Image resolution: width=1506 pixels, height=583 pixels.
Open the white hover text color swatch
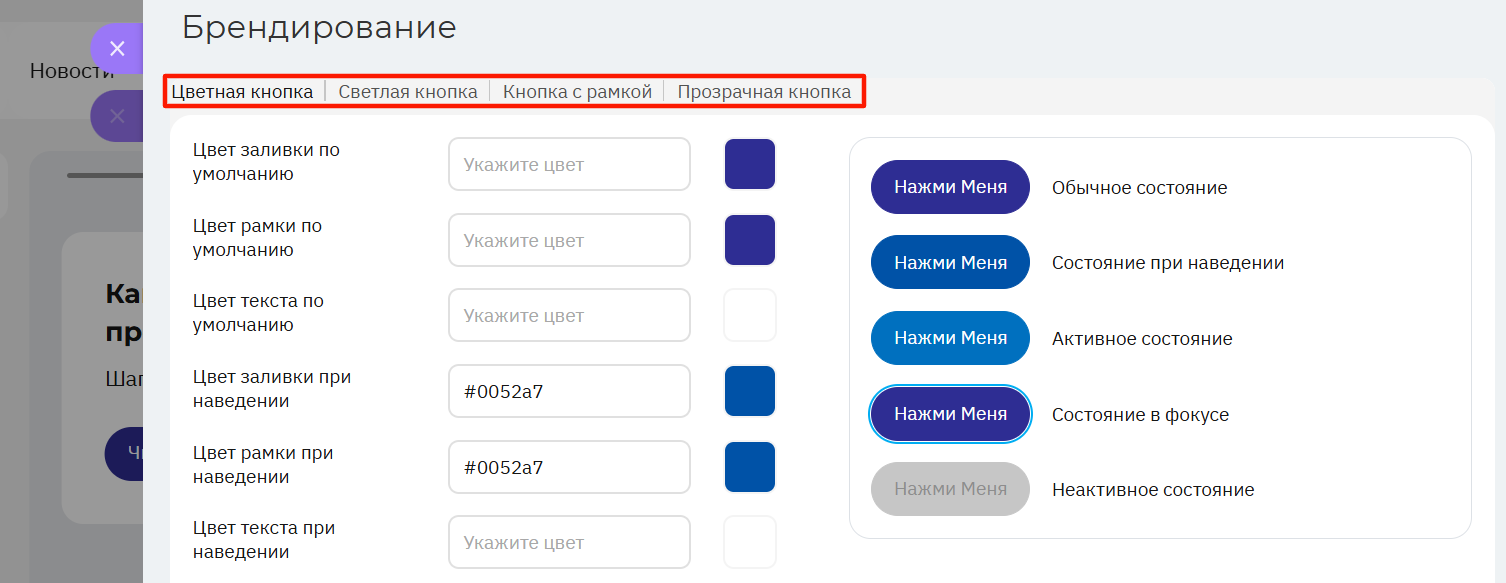coord(750,542)
